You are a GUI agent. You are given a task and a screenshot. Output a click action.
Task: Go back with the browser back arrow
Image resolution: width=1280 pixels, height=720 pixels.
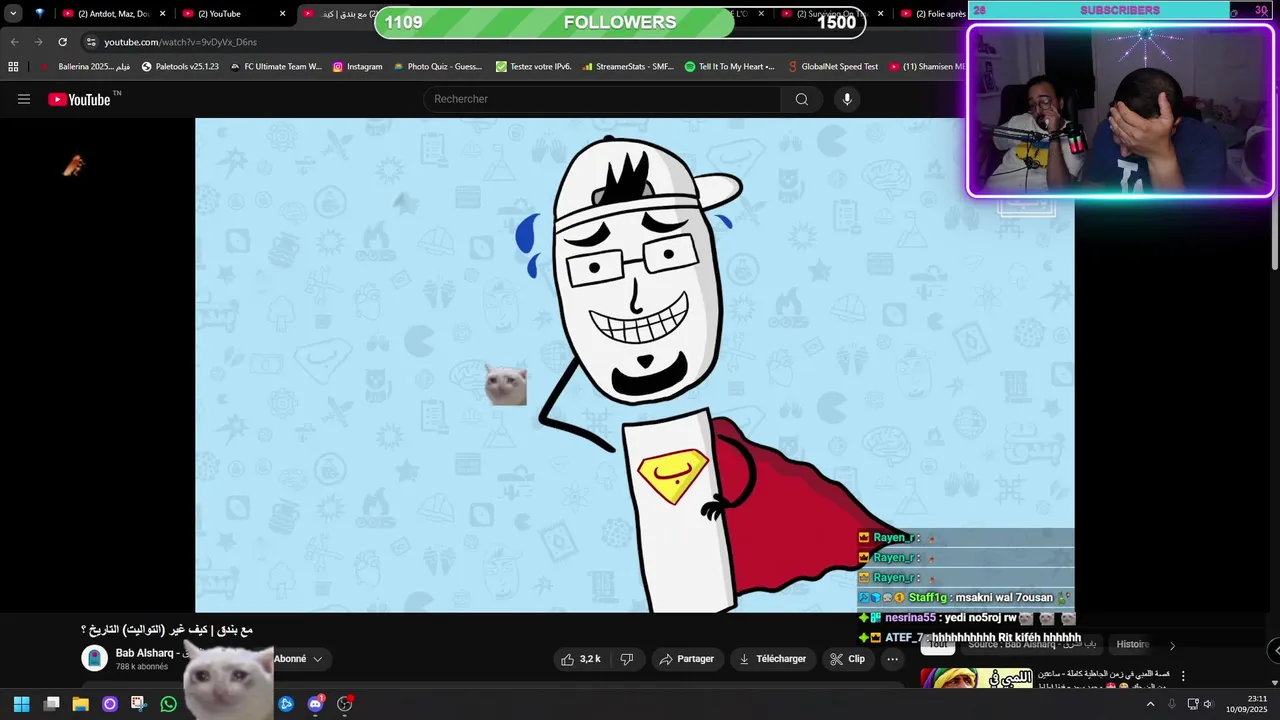(x=14, y=42)
